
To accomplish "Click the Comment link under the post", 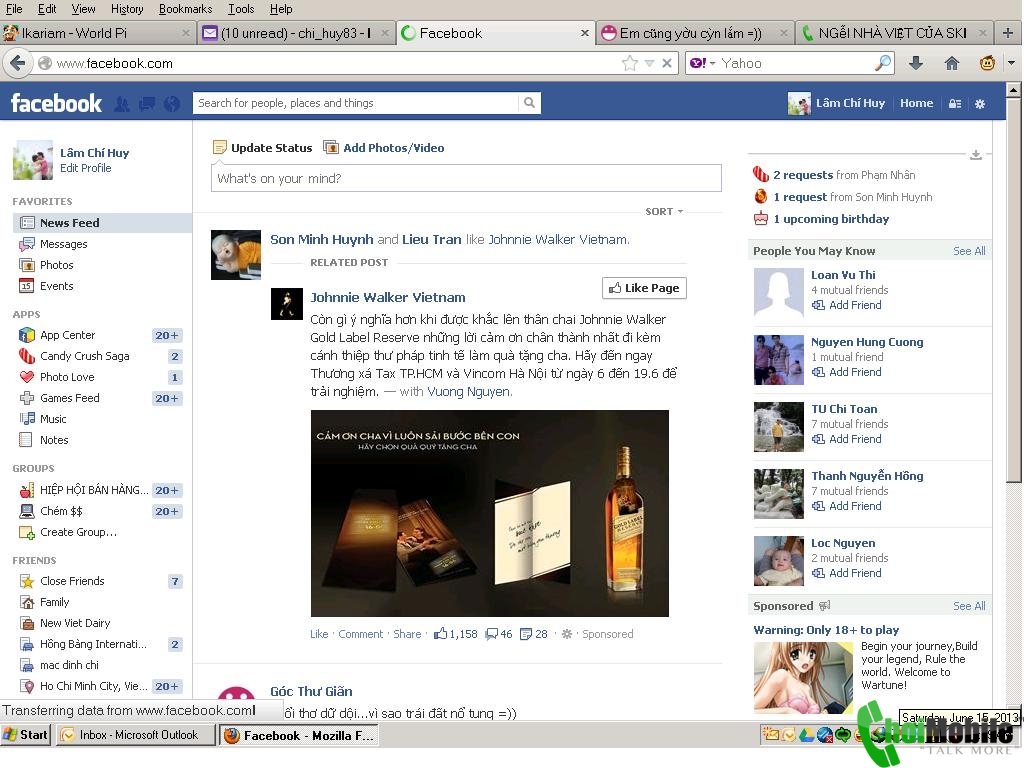I will point(360,633).
